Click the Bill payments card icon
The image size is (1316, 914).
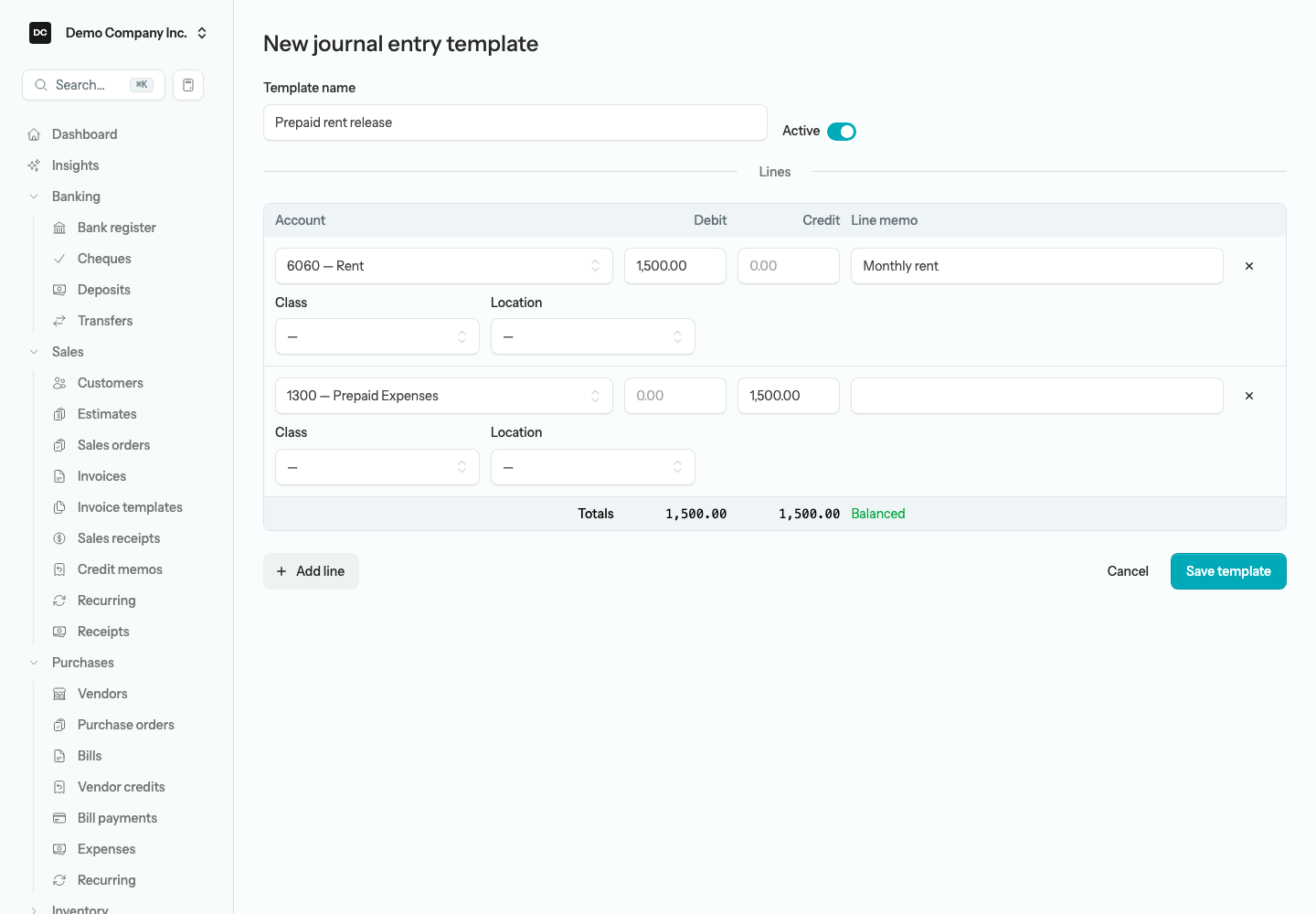point(59,818)
